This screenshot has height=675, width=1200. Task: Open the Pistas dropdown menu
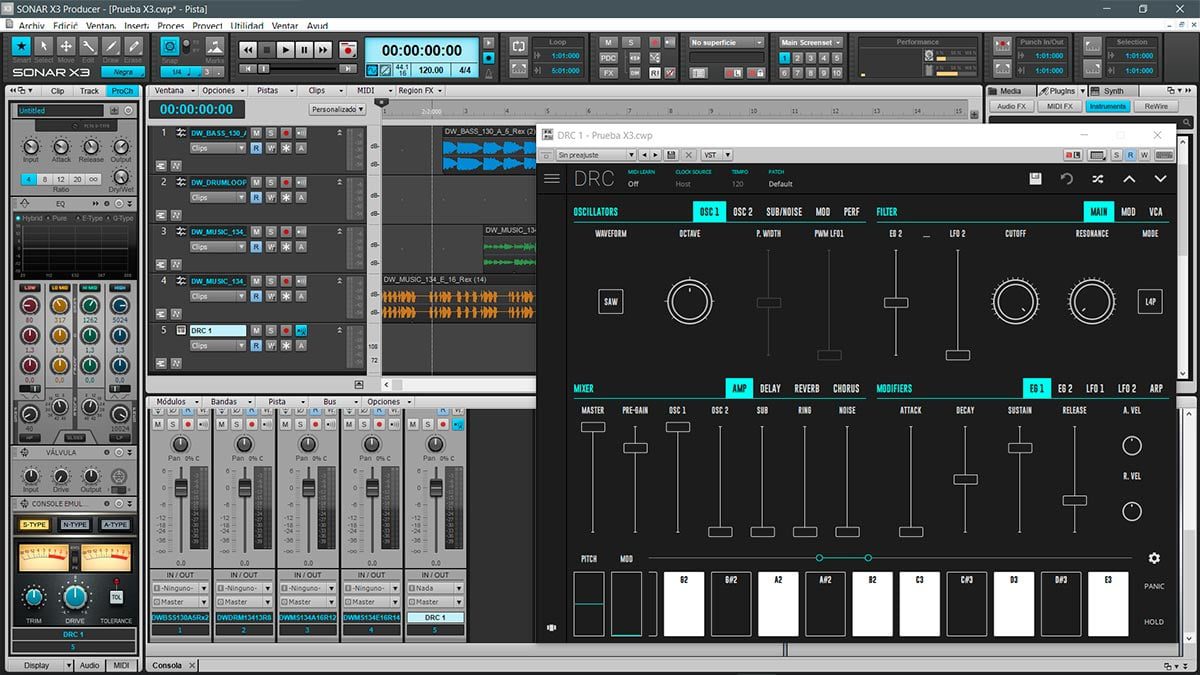tap(272, 90)
